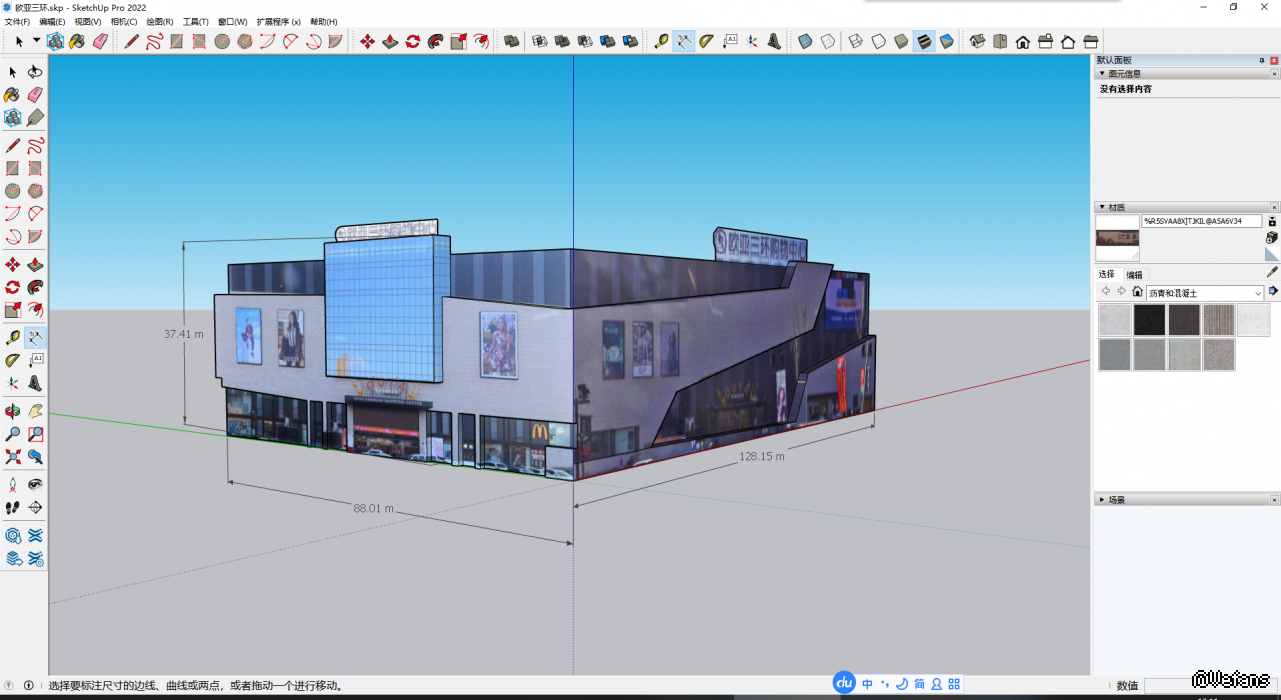Click the material name input field
This screenshot has width=1281, height=700.
point(1201,221)
